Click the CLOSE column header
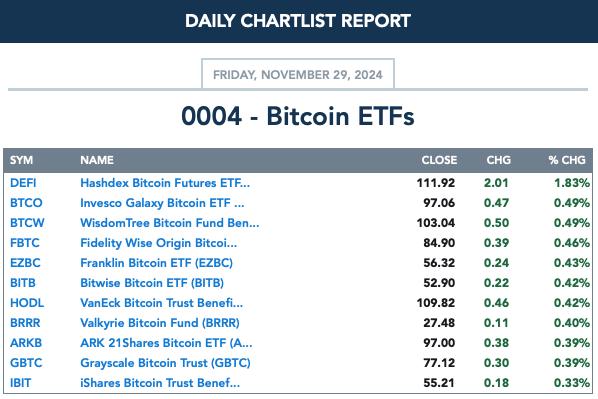The width and height of the screenshot is (598, 399). (439, 160)
